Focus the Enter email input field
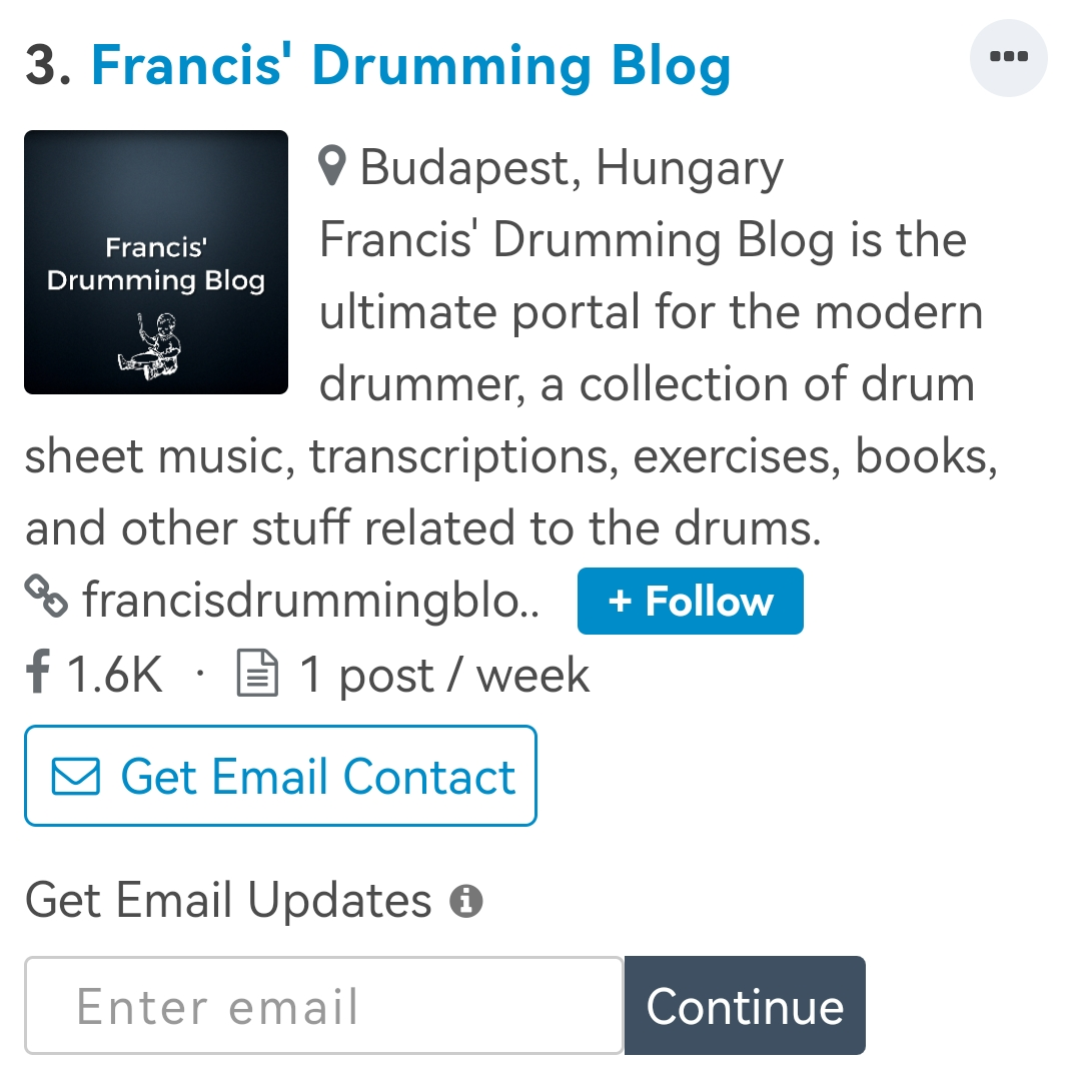This screenshot has height=1080, width=1080. pyautogui.click(x=323, y=1005)
